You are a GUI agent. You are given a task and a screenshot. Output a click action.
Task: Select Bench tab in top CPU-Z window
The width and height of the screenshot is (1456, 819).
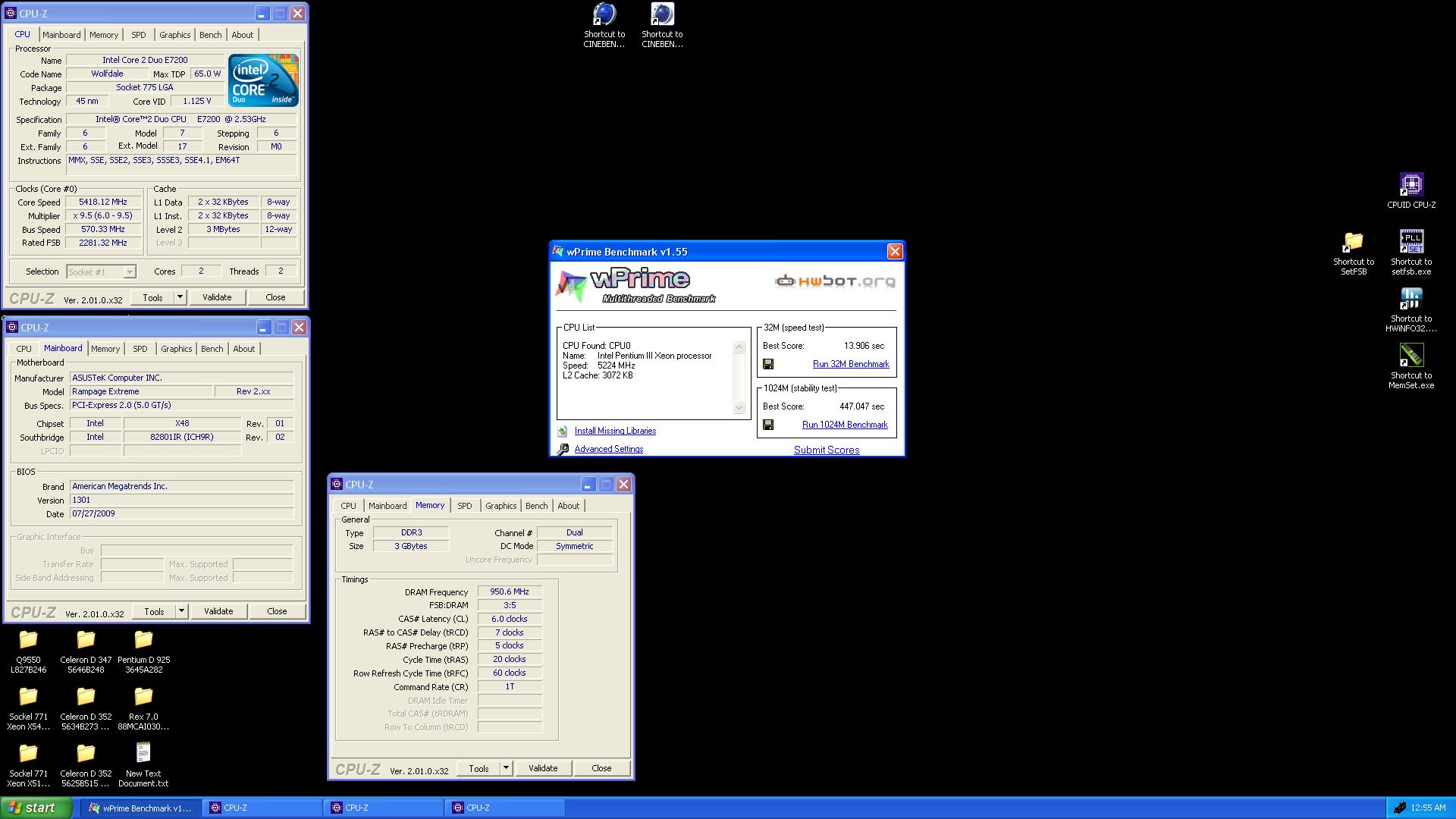coord(211,35)
